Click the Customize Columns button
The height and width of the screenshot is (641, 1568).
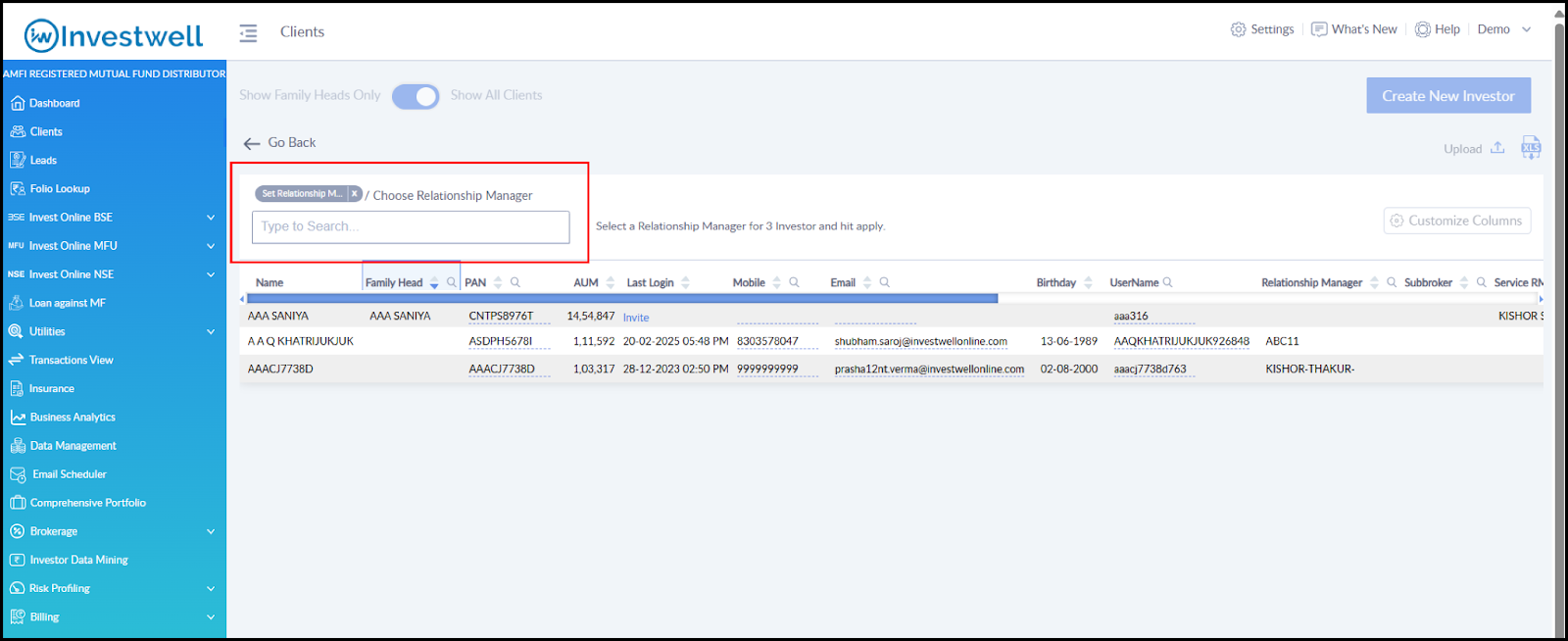tap(1457, 221)
